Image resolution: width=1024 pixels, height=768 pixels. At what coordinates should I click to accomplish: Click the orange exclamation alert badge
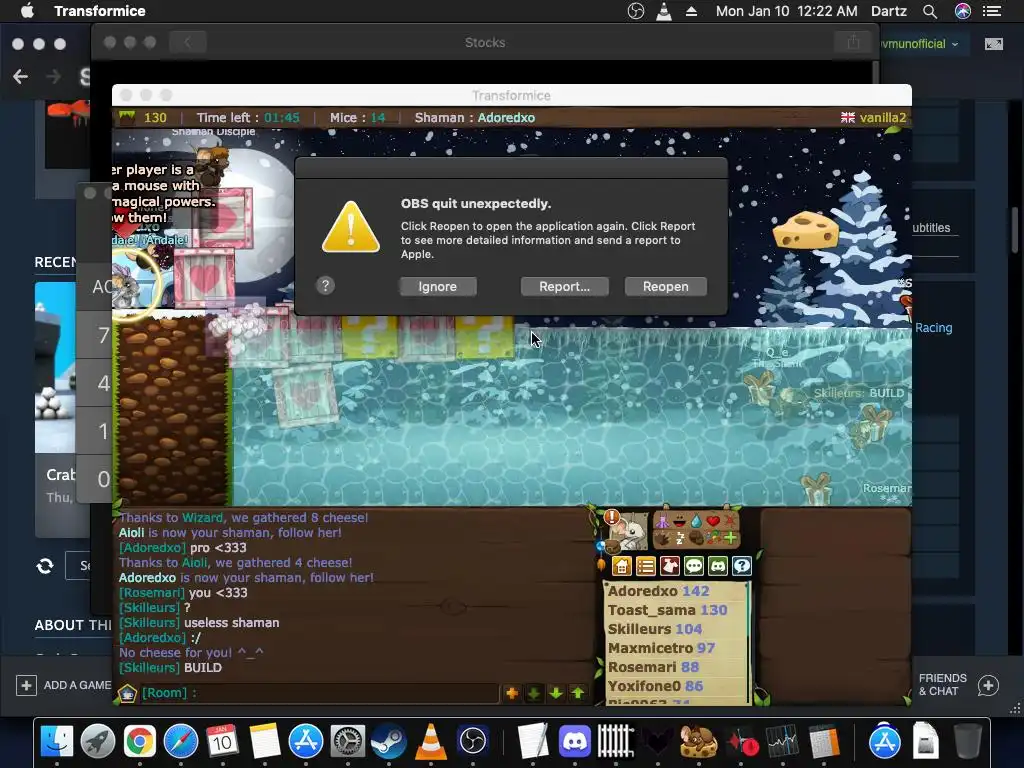(x=612, y=517)
